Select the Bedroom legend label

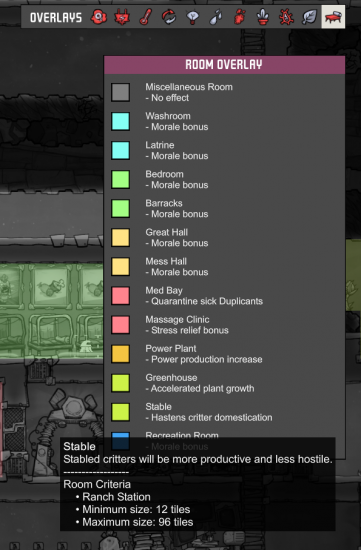pyautogui.click(x=164, y=174)
